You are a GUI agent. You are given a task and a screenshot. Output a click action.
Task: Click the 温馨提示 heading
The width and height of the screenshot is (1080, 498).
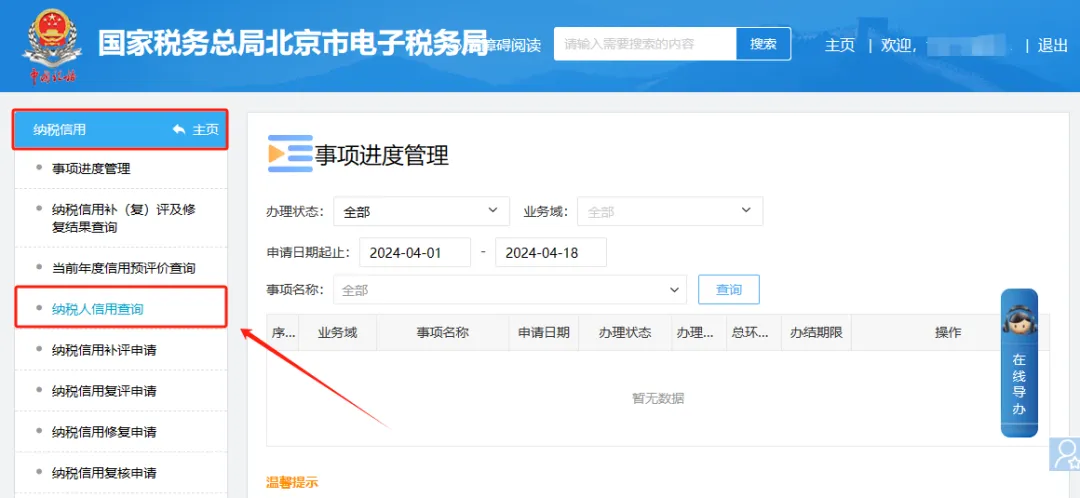point(292,482)
